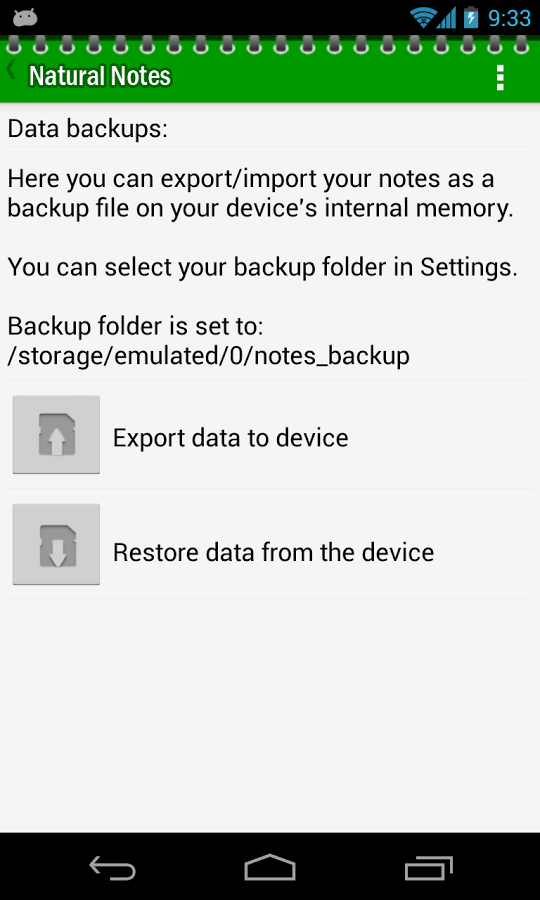Tap the export/import description paragraph

click(x=260, y=194)
